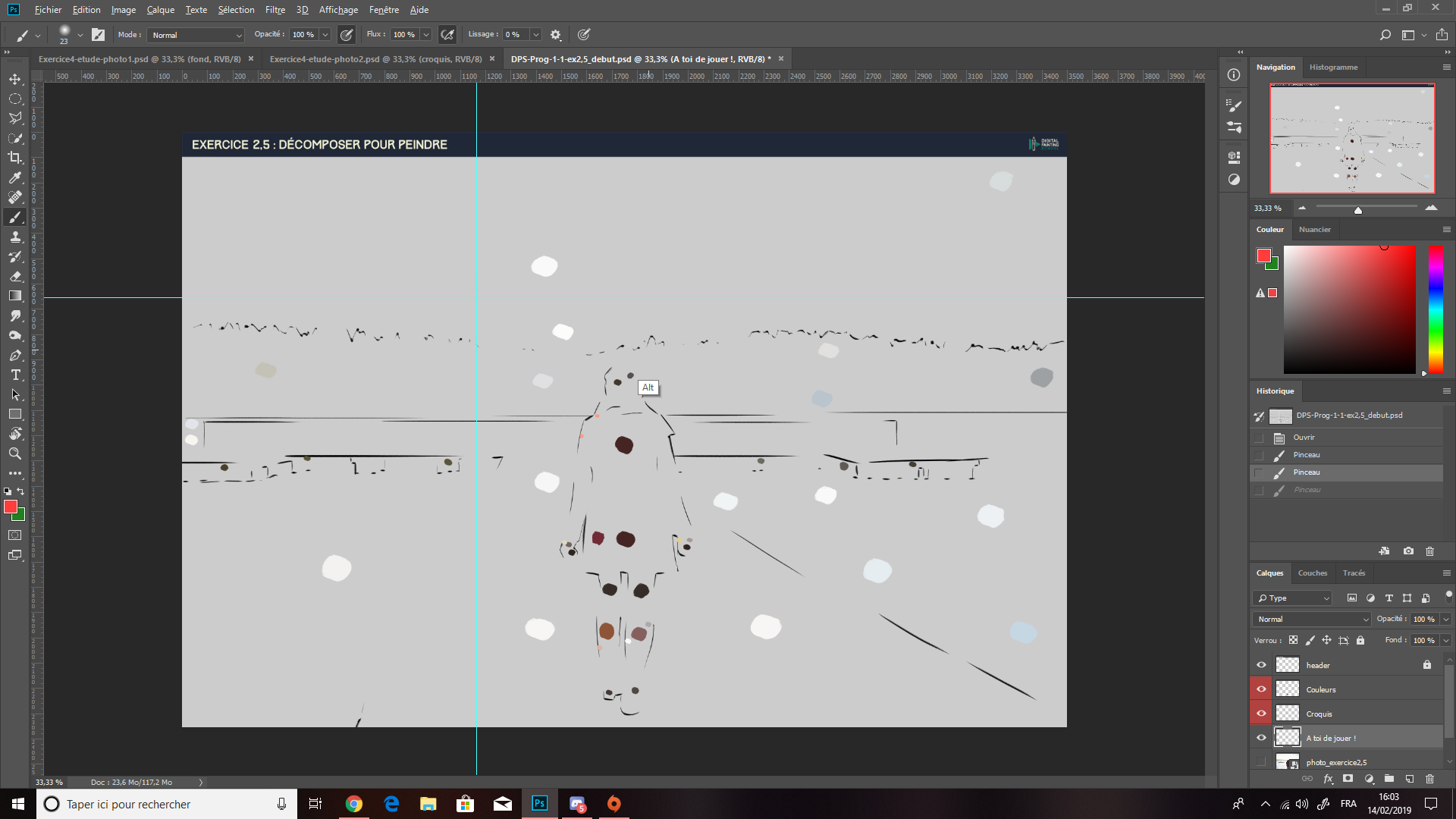The width and height of the screenshot is (1456, 819).
Task: Open layer styles via the fx button
Action: click(x=1328, y=779)
